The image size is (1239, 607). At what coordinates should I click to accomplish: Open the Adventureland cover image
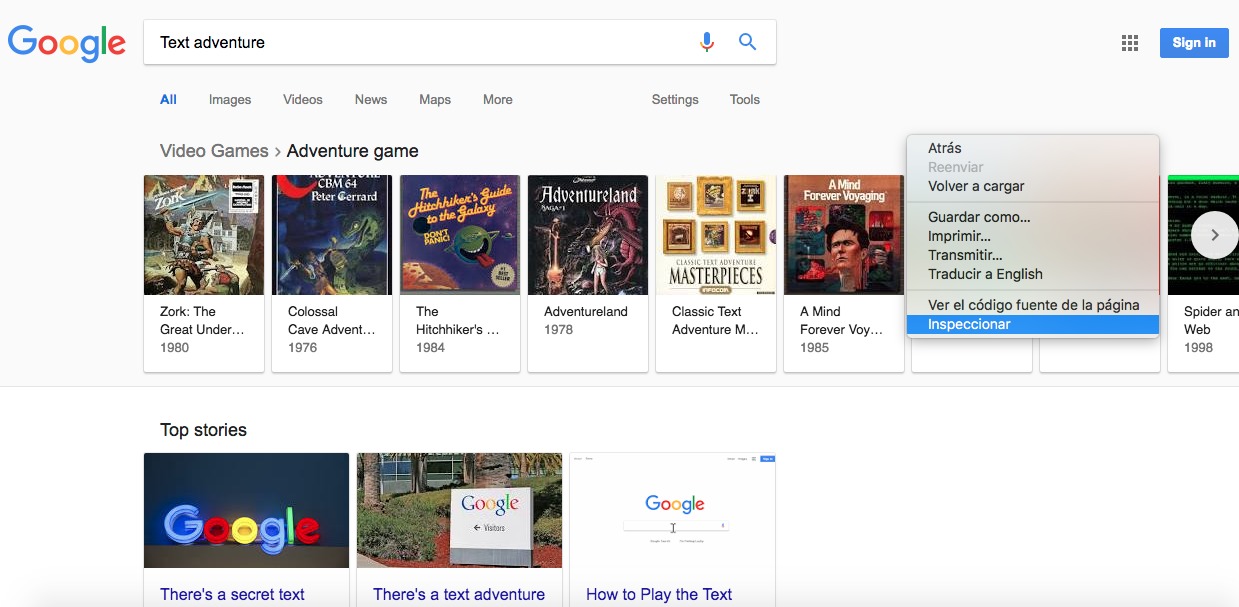click(x=588, y=235)
